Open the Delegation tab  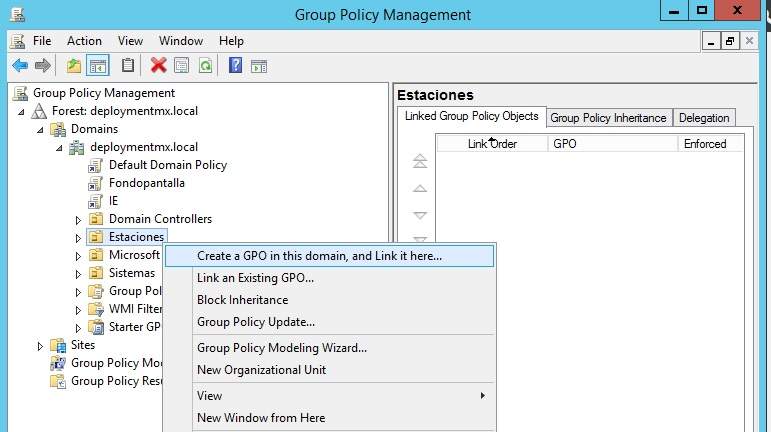(704, 117)
